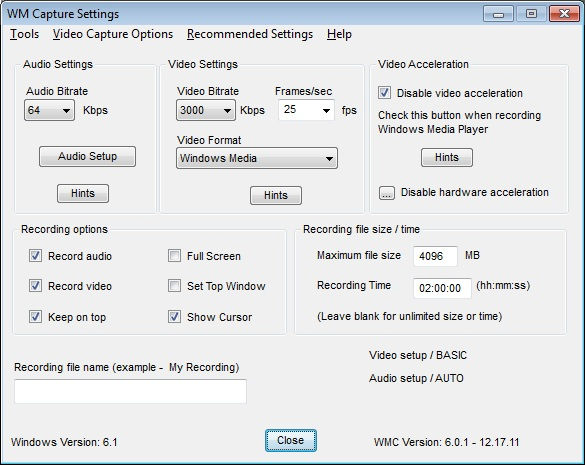The image size is (585, 465).
Task: Enable the Full Screen checkbox
Action: (174, 256)
